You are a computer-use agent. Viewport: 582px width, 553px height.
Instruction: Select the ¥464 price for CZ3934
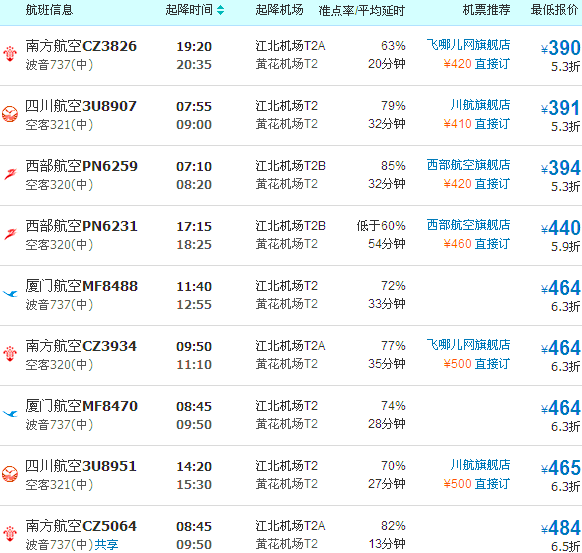[560, 348]
